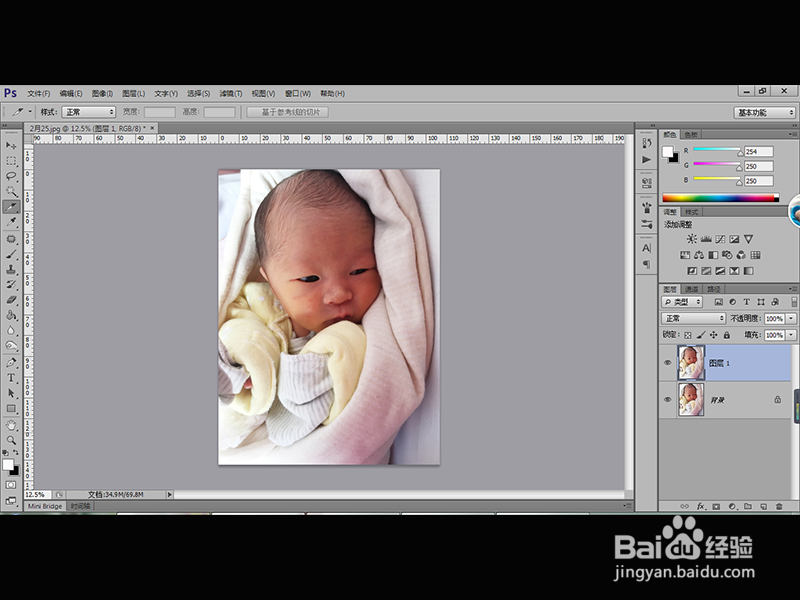Select the Eraser tool
800x600 pixels.
(x=11, y=300)
